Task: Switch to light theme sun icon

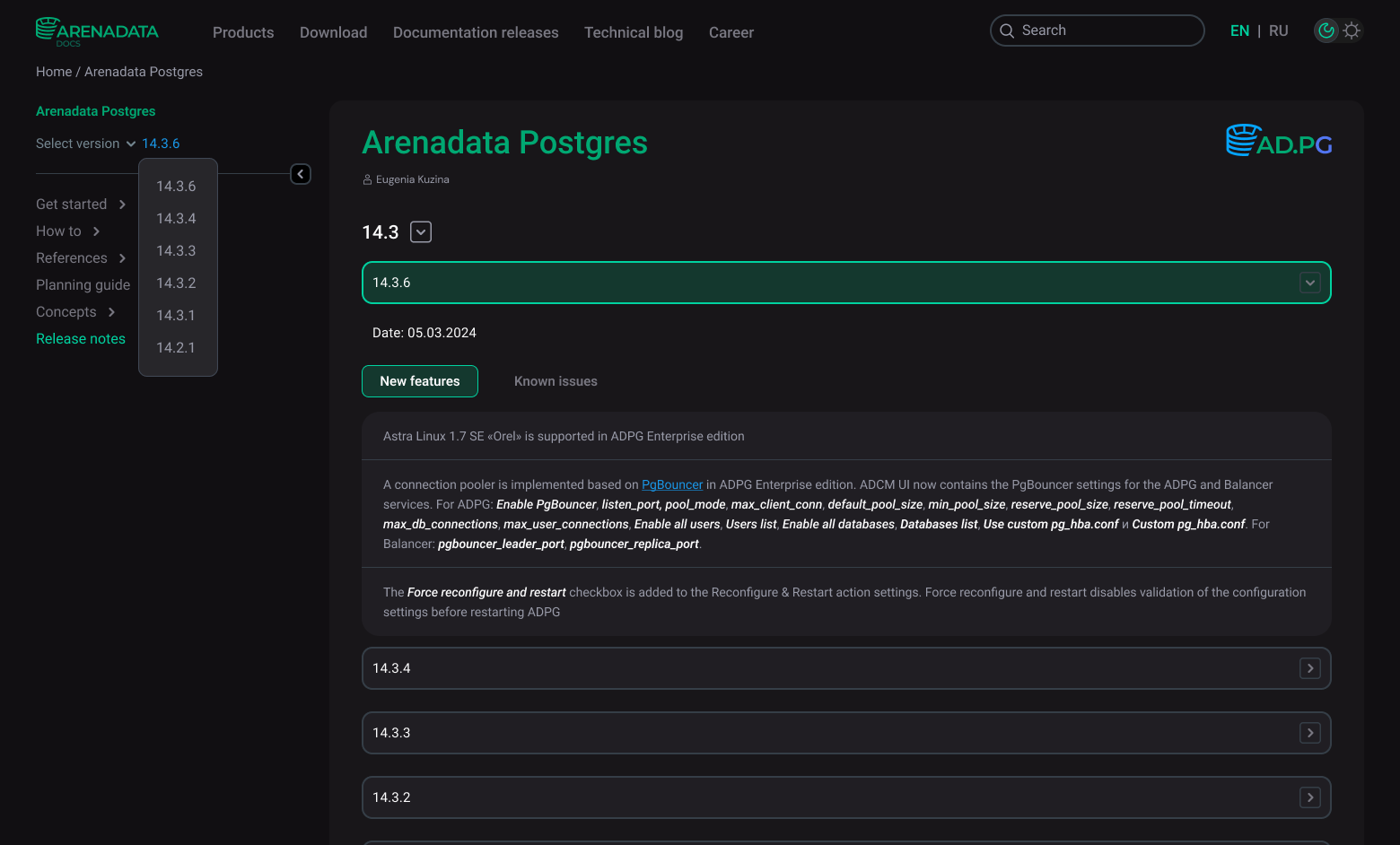Action: [1352, 30]
